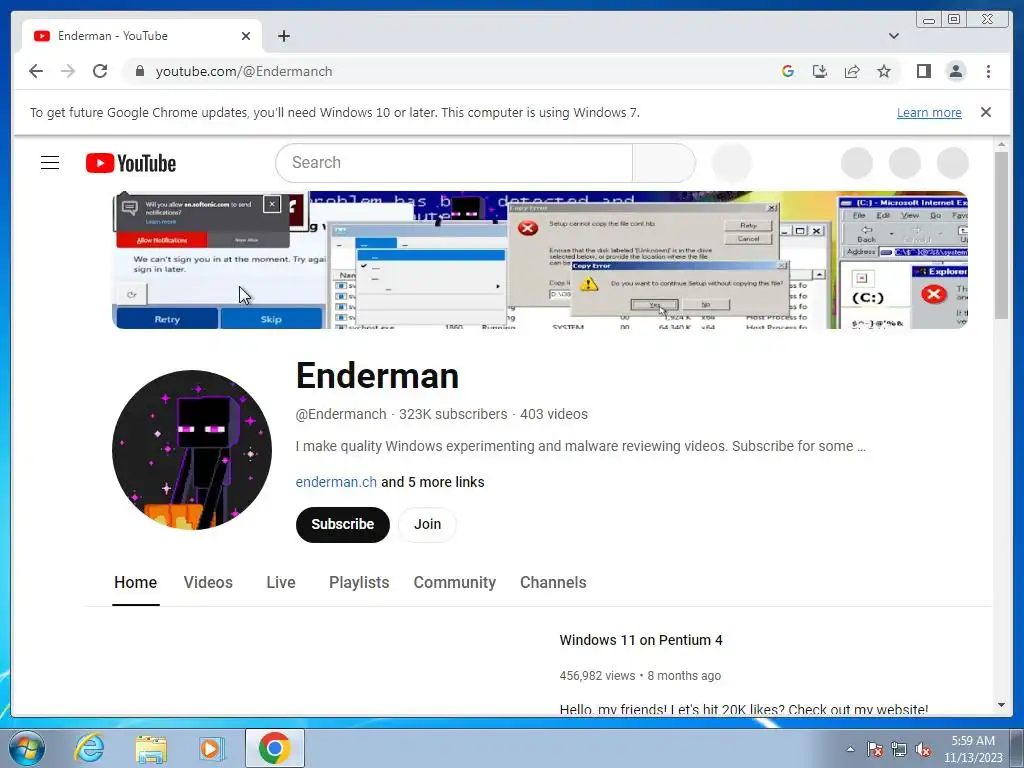Expand the tab search chevron
1024x768 pixels.
point(893,36)
